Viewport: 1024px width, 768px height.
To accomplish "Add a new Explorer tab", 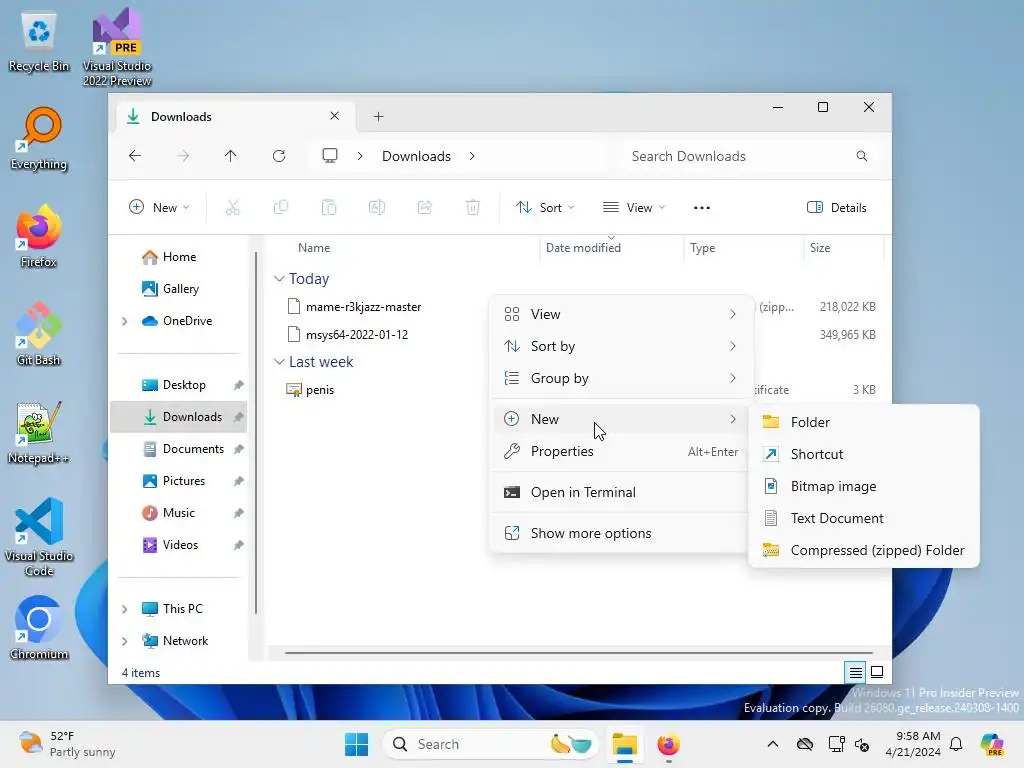I will click(x=378, y=117).
